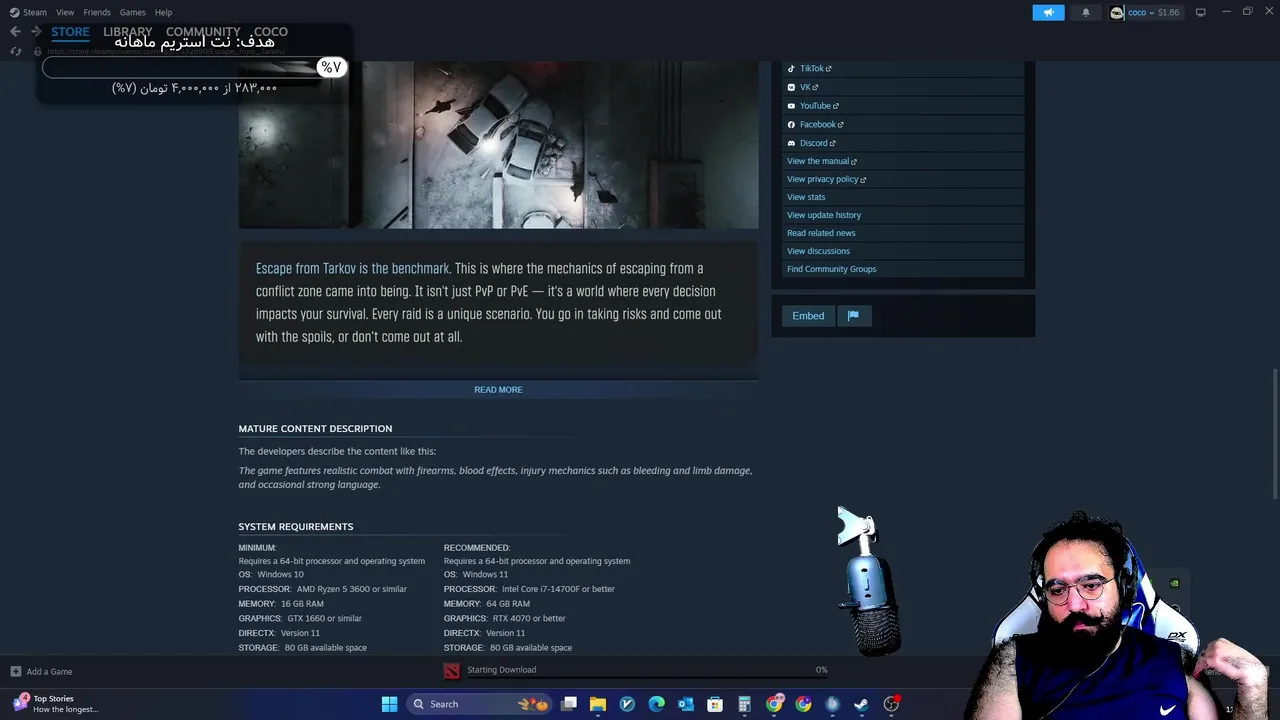Open the Windows Start menu
This screenshot has width=1280, height=720.
[389, 704]
